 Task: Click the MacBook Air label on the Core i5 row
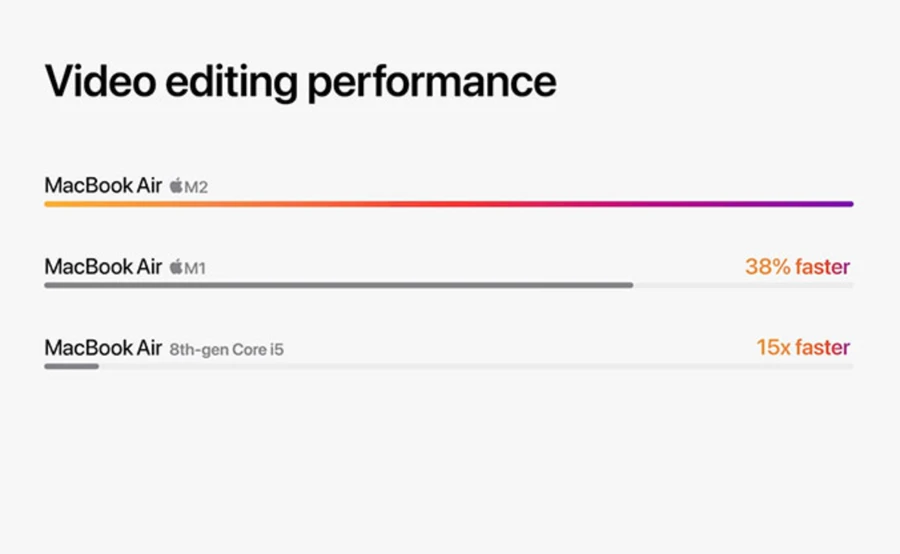coord(103,347)
